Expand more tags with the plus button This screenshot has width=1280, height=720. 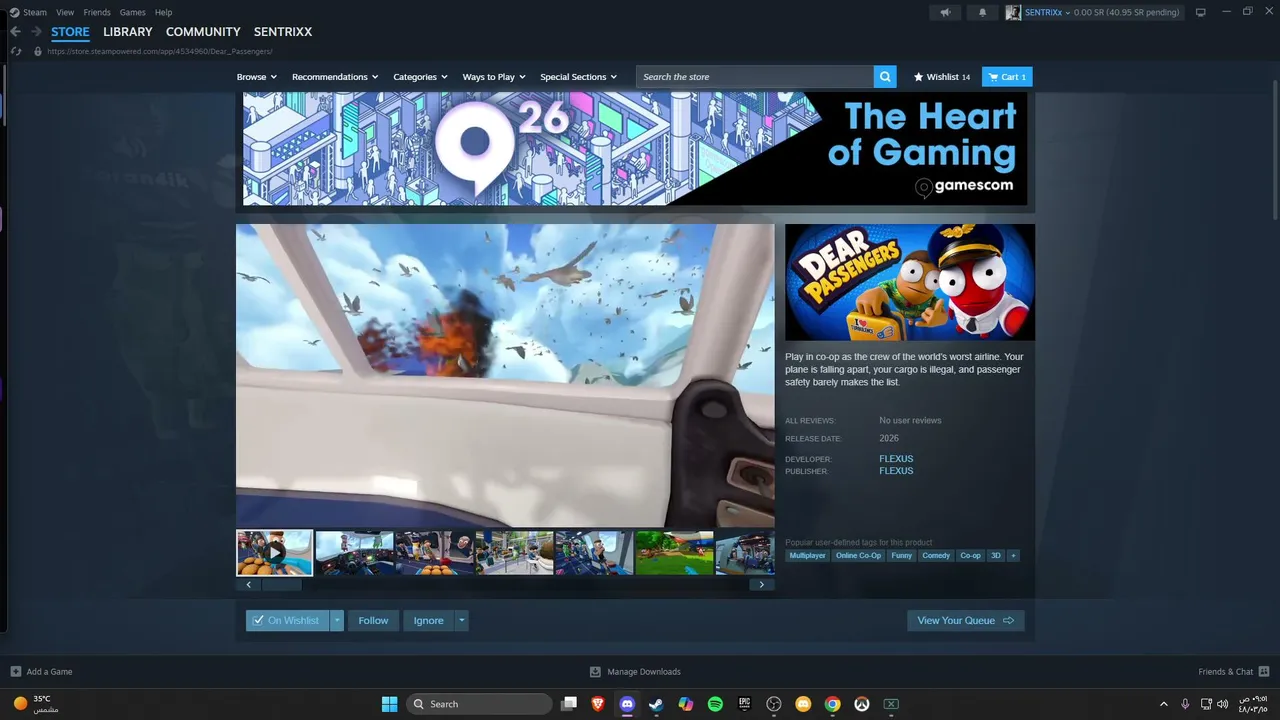[1013, 556]
